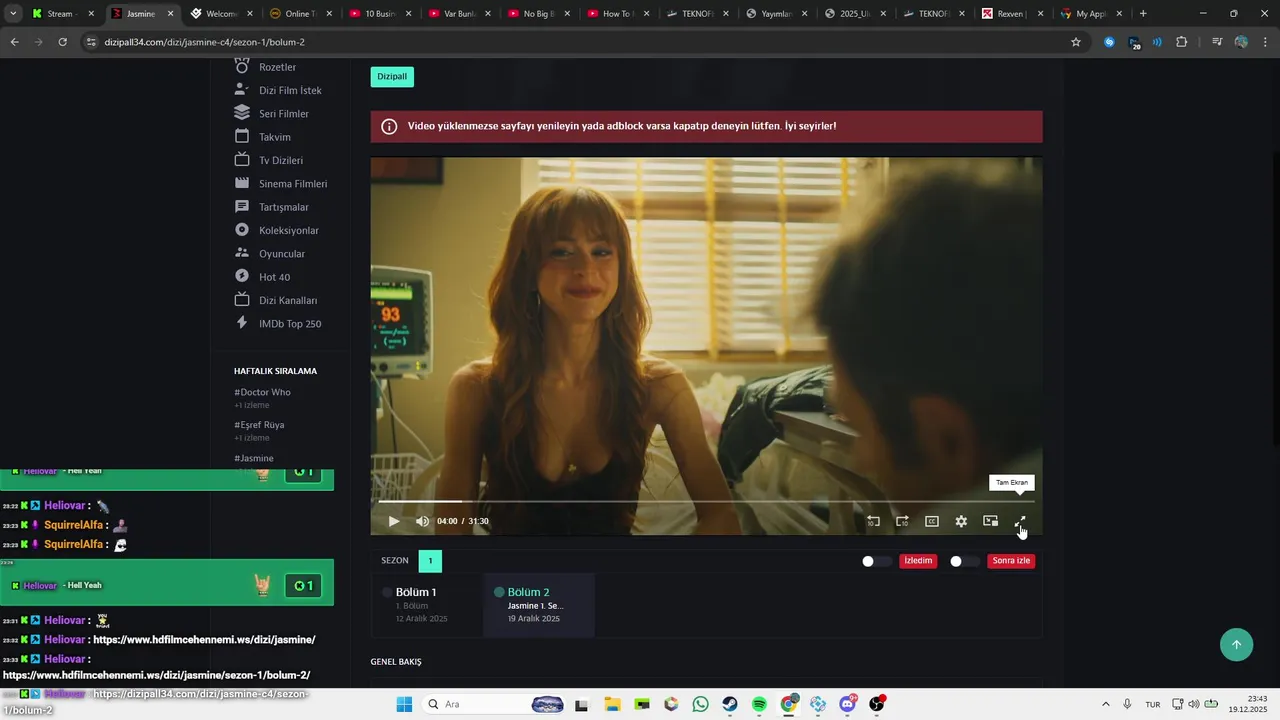
Task: Show hidden system tray icons
Action: pyautogui.click(x=1105, y=704)
